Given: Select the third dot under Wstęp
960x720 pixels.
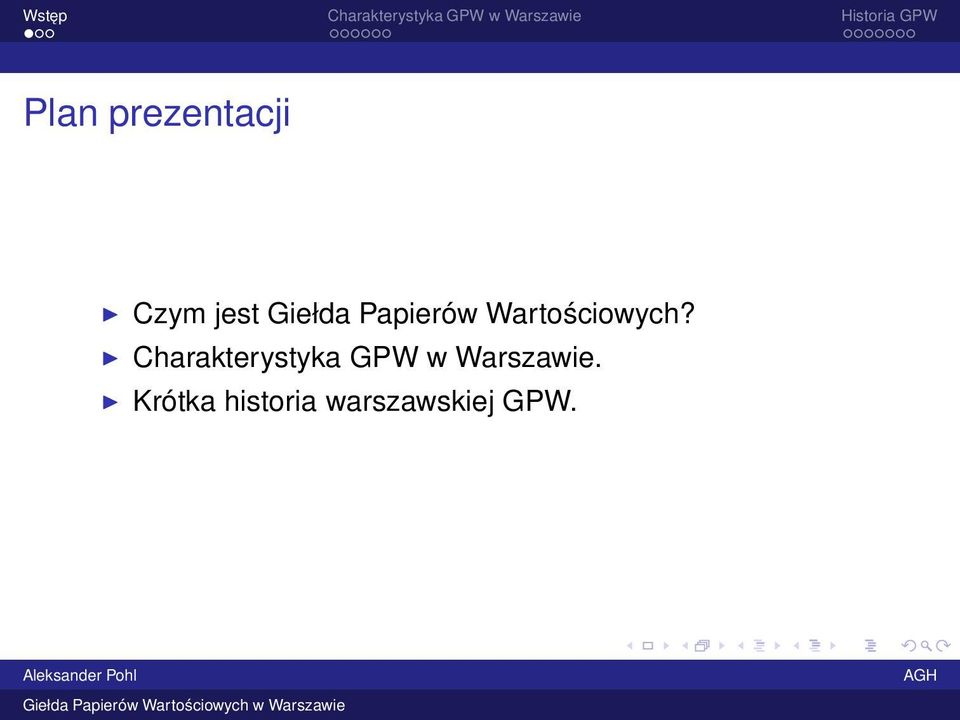Looking at the screenshot, I should [x=50, y=34].
